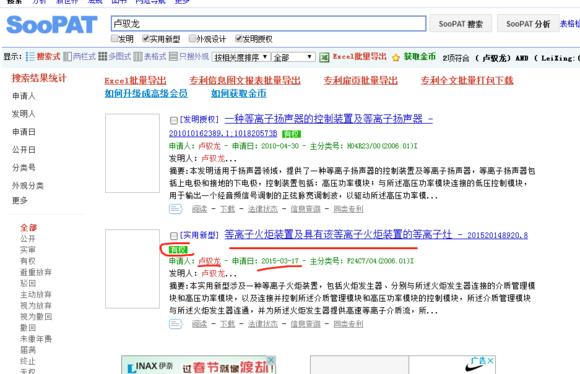
Task: Click the SooPAT 搜索 button
Action: 461,24
